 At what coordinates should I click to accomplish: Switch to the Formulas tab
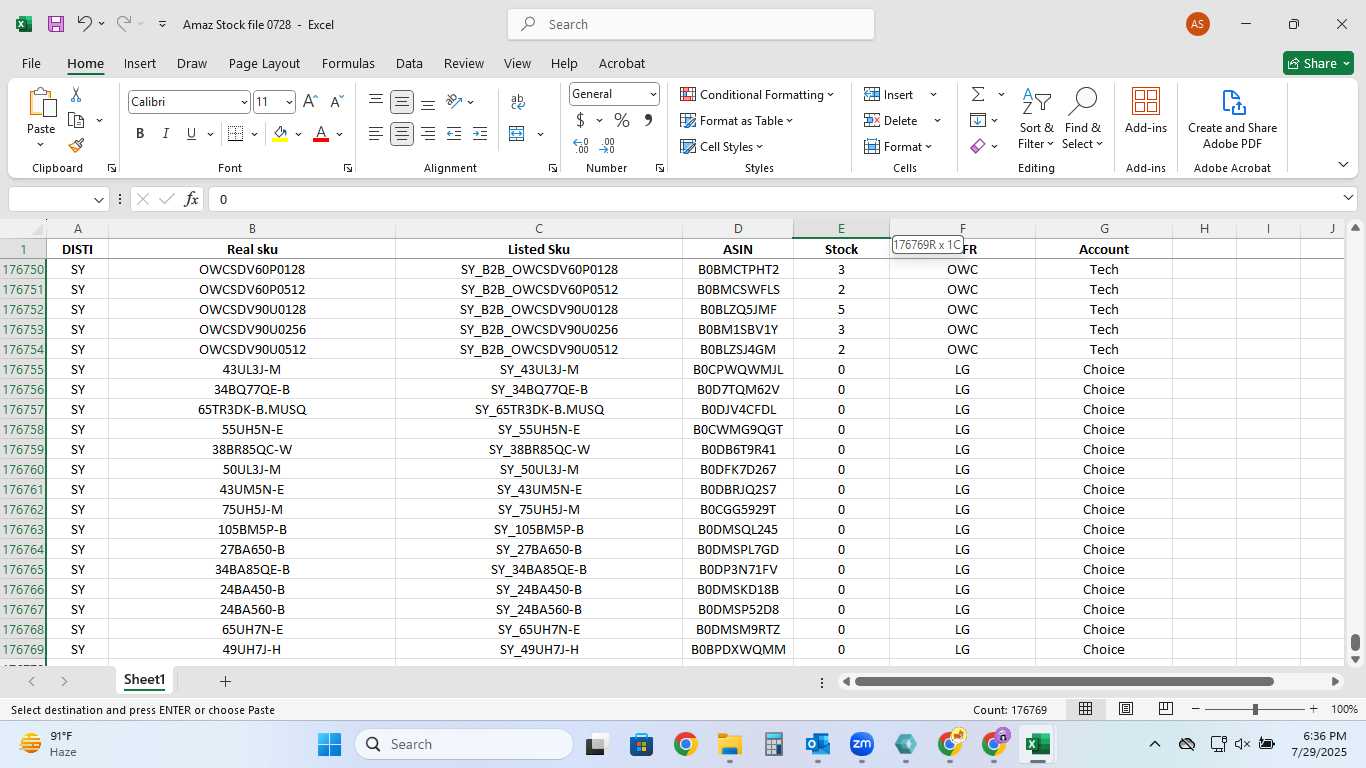click(x=348, y=63)
